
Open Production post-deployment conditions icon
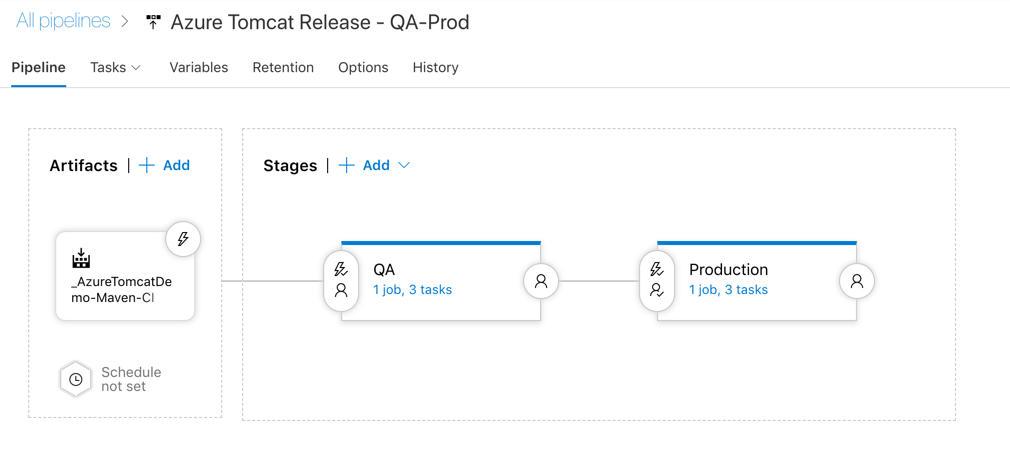click(x=857, y=281)
